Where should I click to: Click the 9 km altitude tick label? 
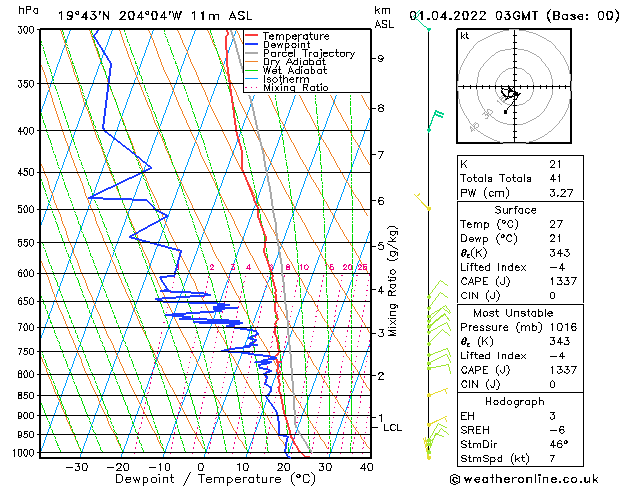[x=380, y=59]
